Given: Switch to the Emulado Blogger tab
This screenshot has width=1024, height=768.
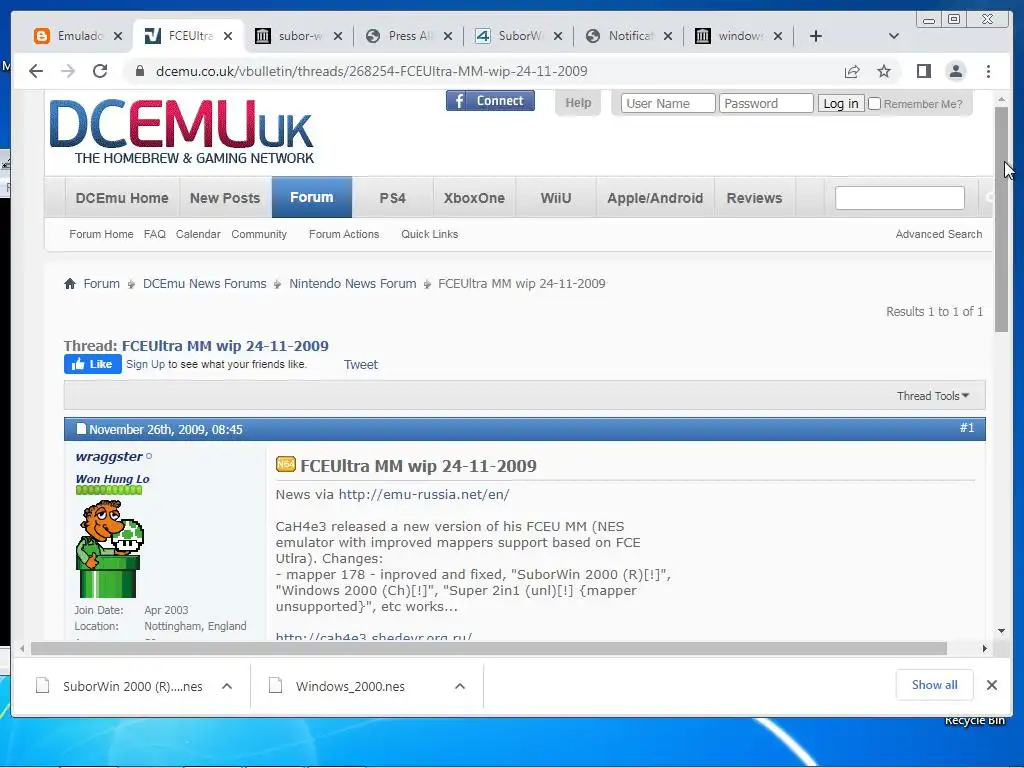Looking at the screenshot, I should click(69, 36).
